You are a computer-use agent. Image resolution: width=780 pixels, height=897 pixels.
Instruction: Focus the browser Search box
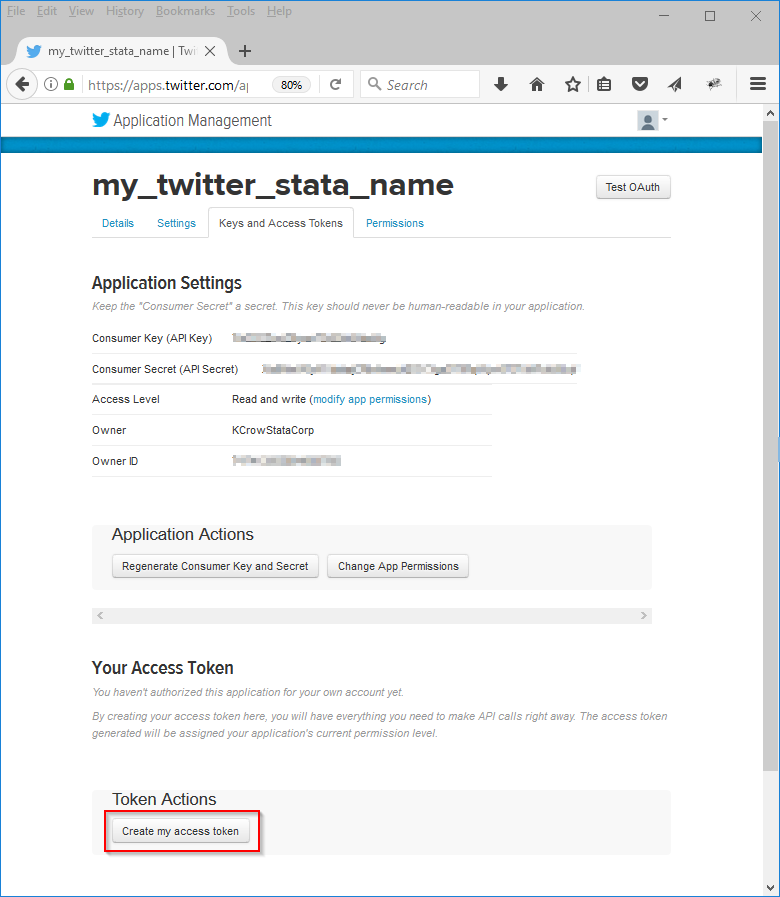coord(420,84)
